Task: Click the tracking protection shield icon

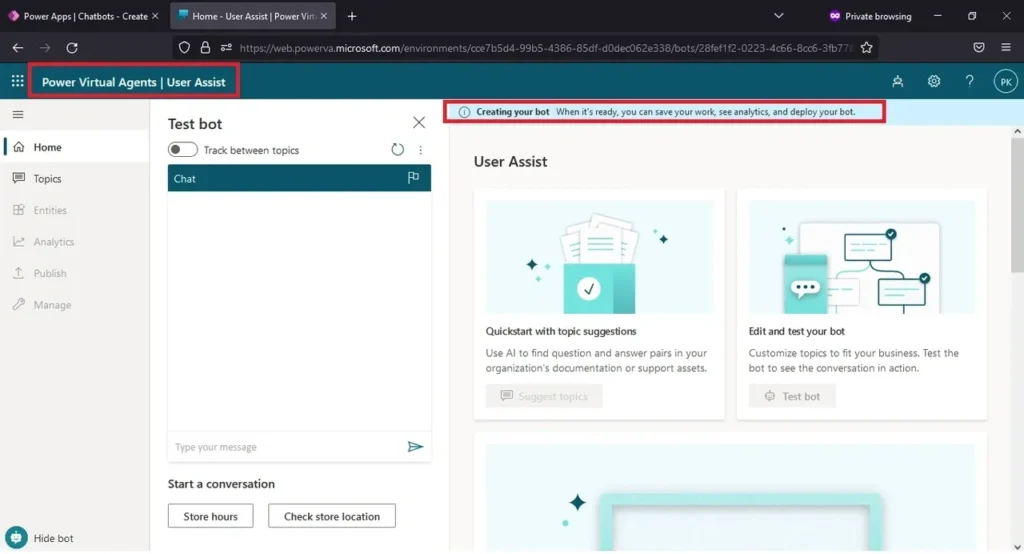Action: [184, 48]
